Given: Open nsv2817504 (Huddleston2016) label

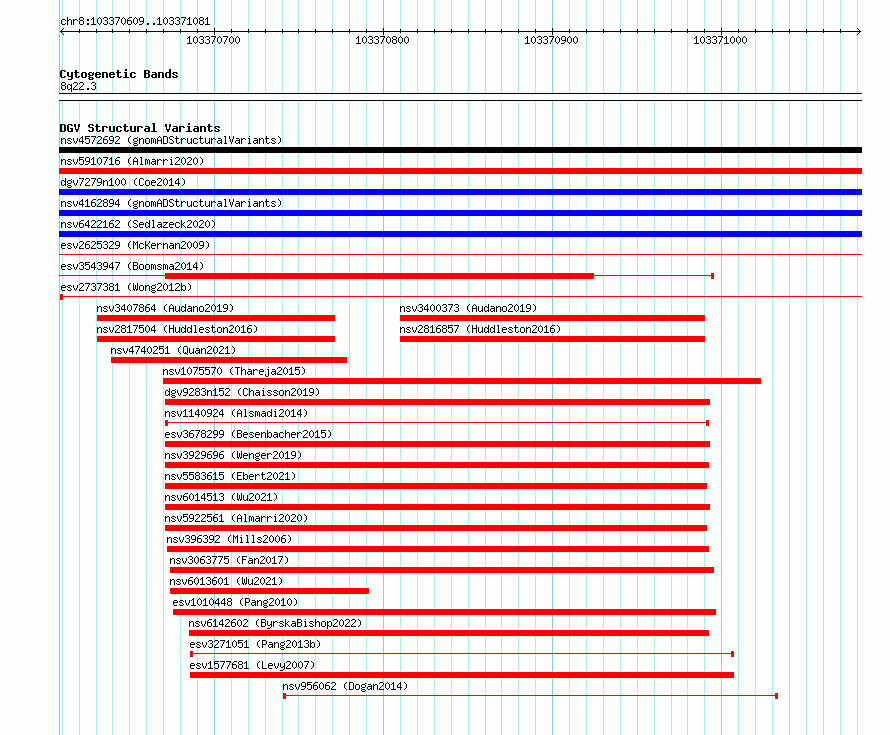Looking at the screenshot, I should coord(177,329).
